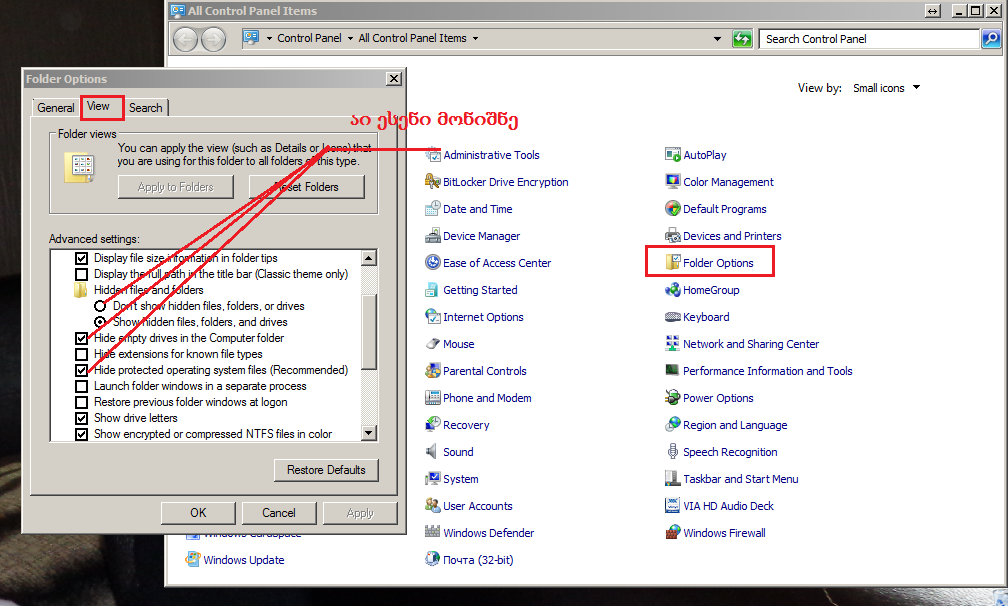Open Network and Sharing Center icon
This screenshot has height=606, width=1008.
pyautogui.click(x=672, y=344)
